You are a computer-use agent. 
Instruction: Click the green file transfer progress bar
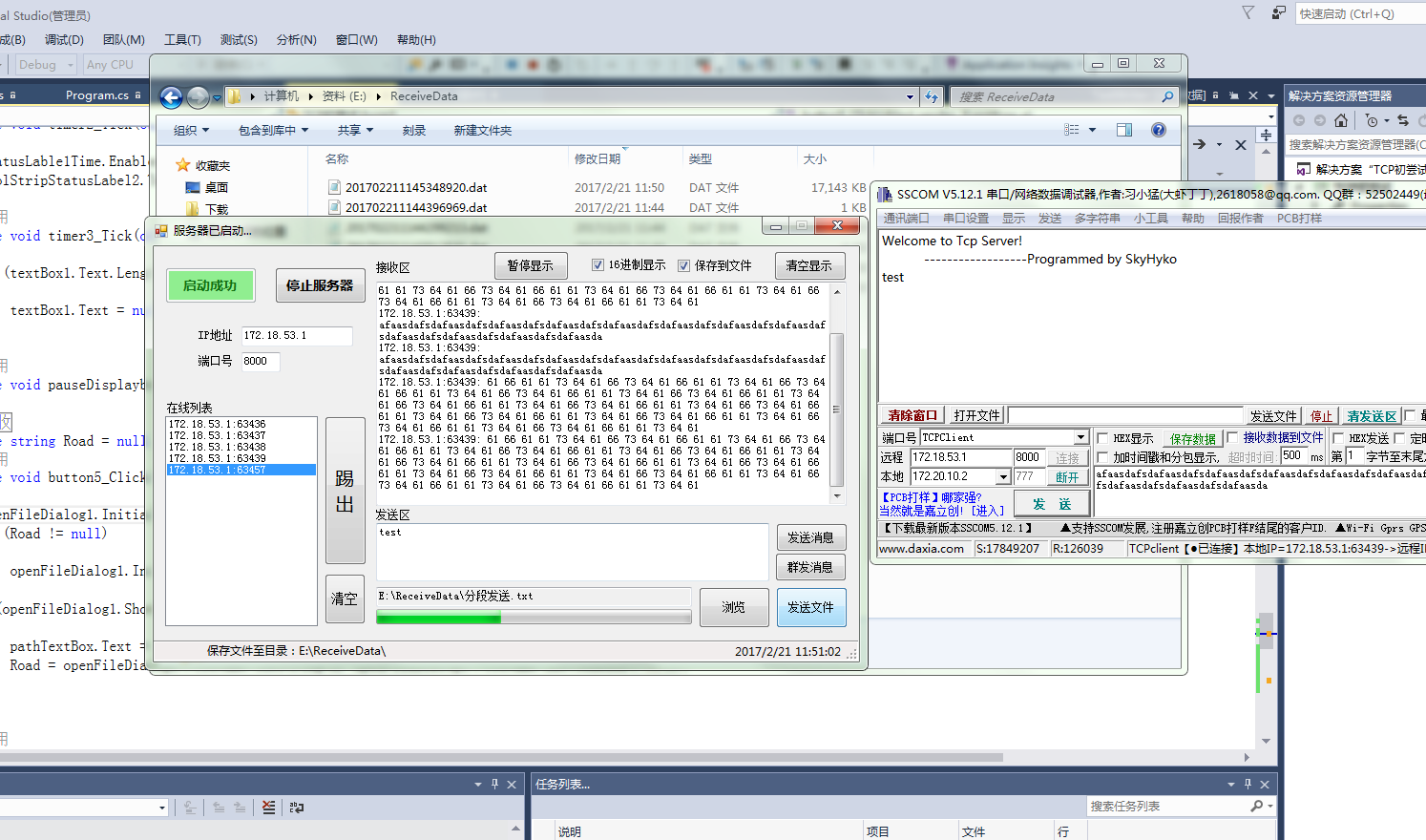(x=534, y=618)
